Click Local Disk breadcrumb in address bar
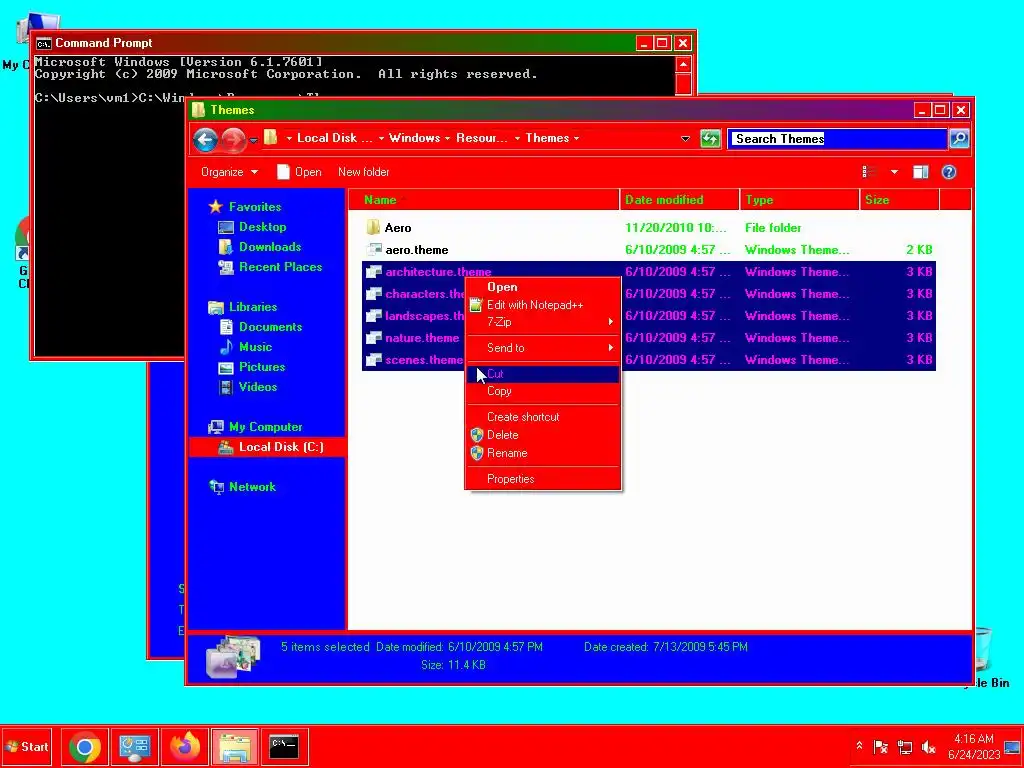This screenshot has width=1024, height=768. click(x=334, y=138)
